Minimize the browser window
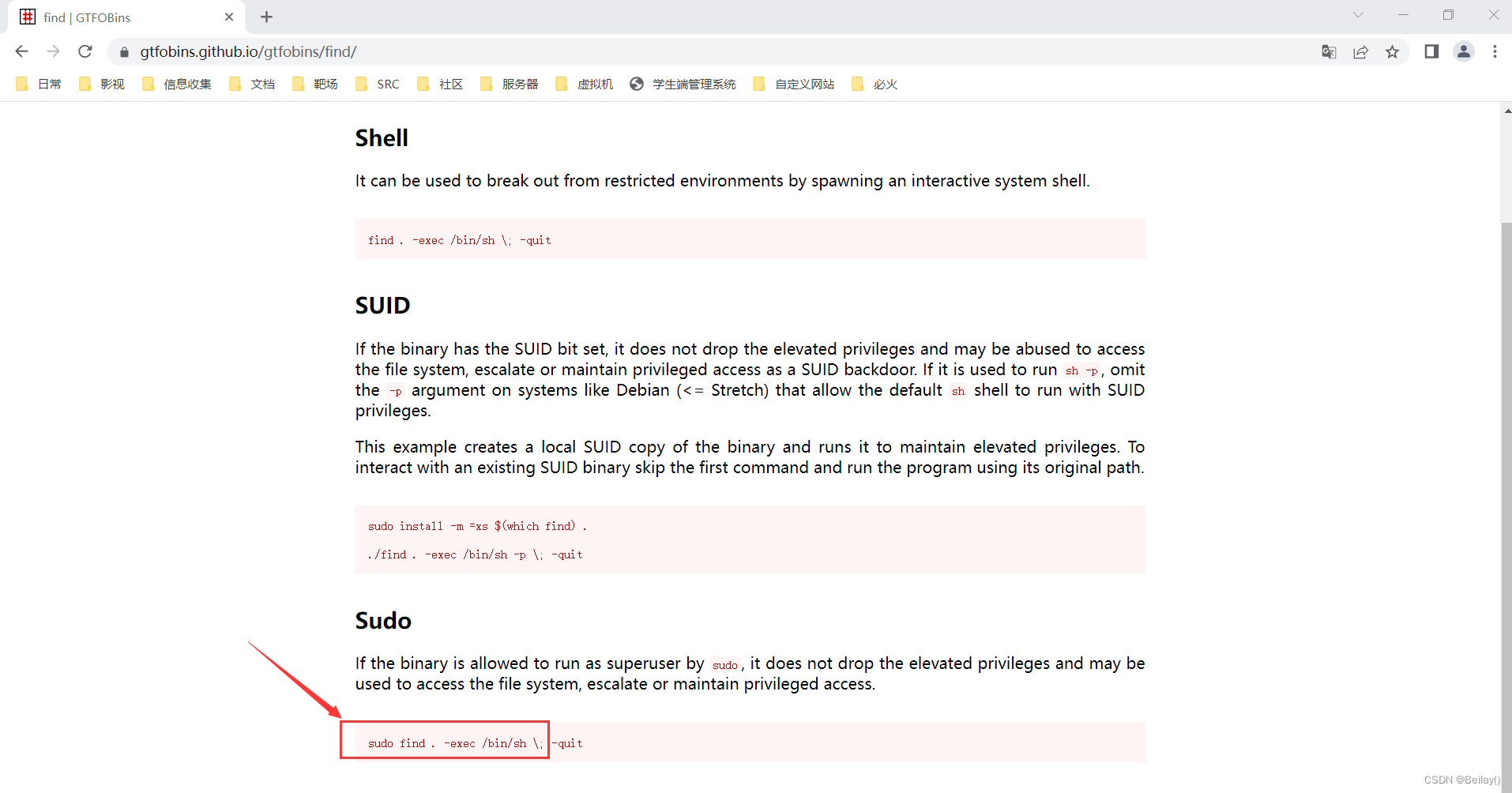 point(1403,14)
